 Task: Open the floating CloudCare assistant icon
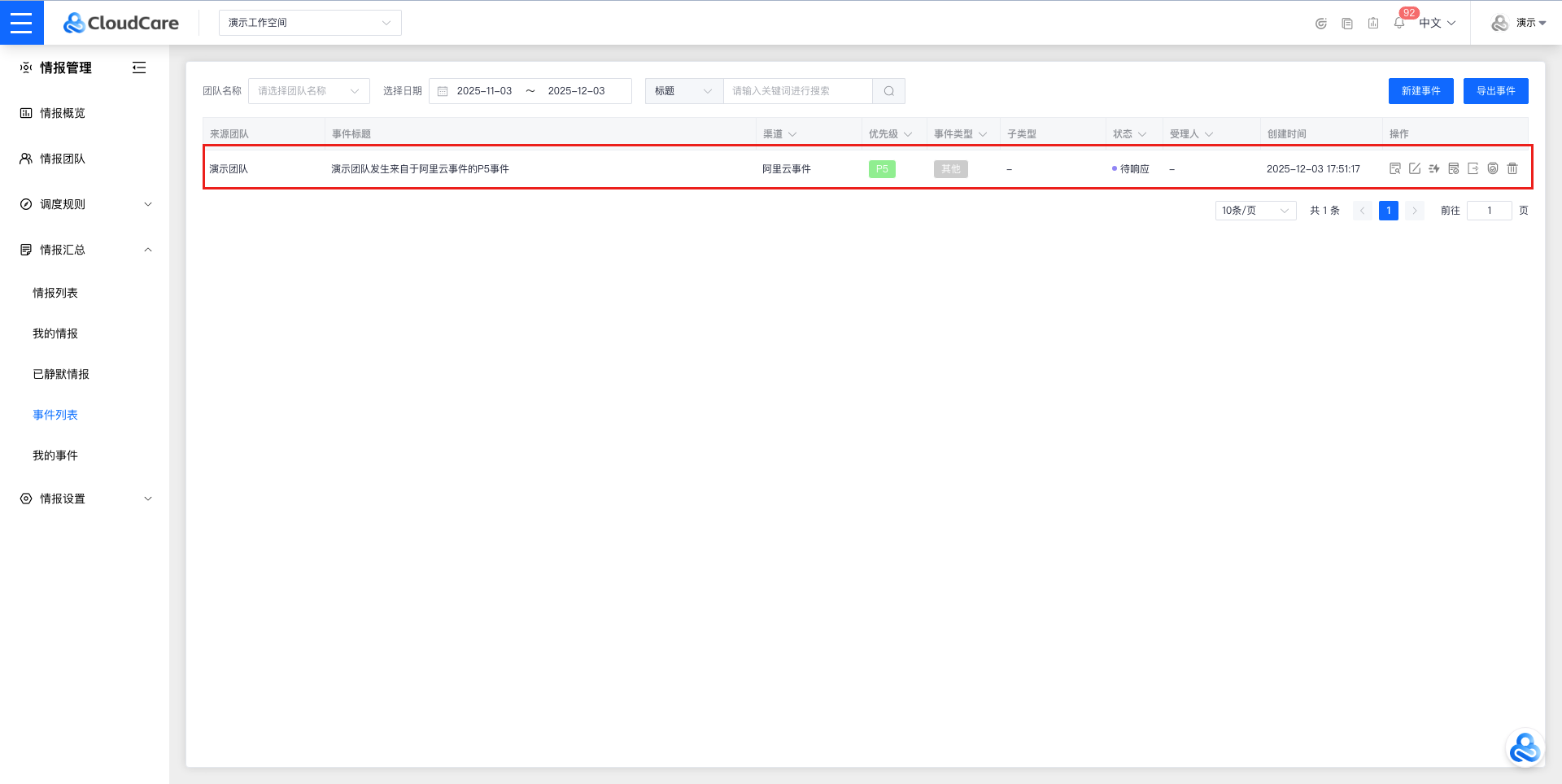pos(1524,748)
